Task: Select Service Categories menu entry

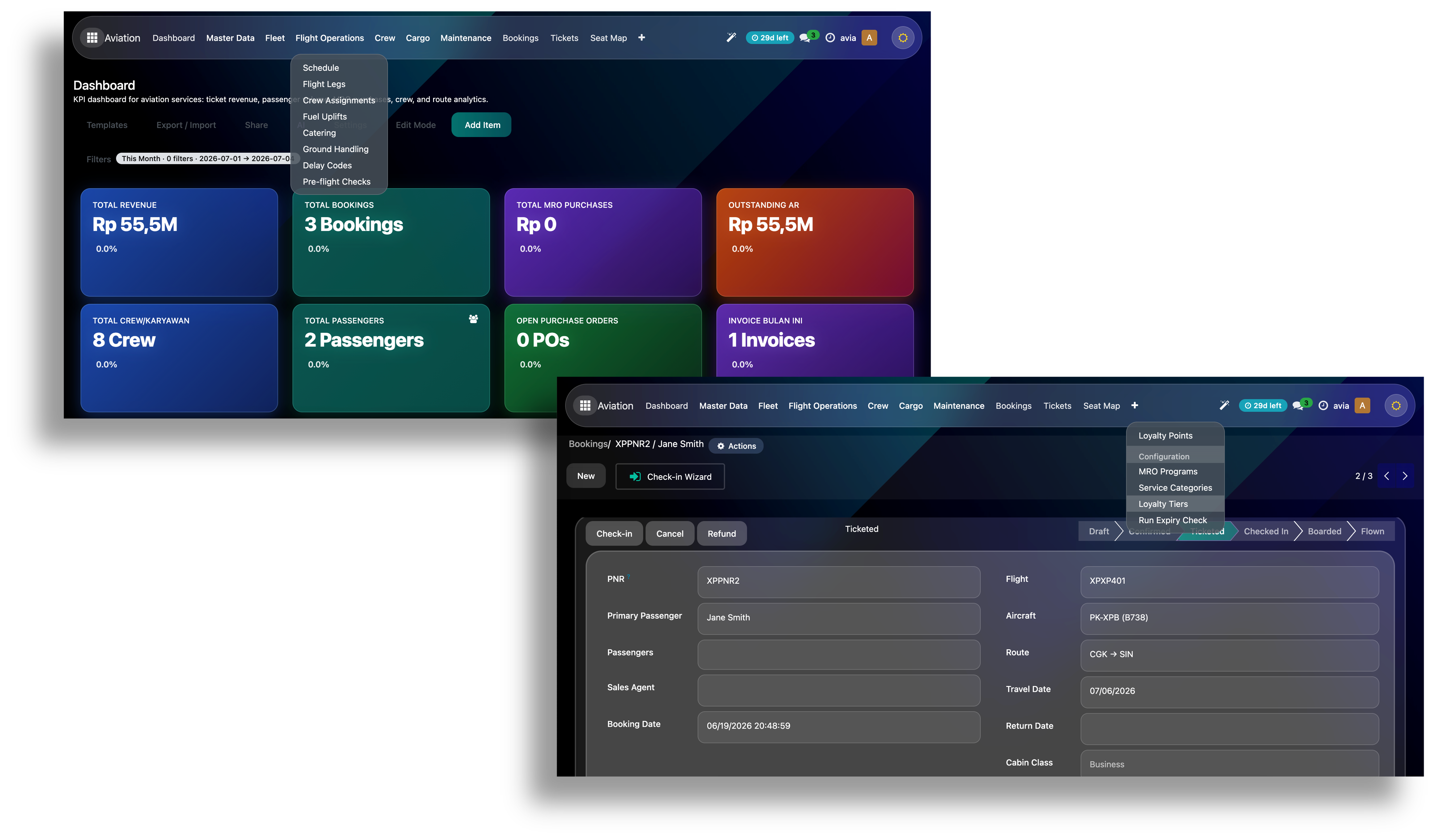Action: [x=1175, y=488]
